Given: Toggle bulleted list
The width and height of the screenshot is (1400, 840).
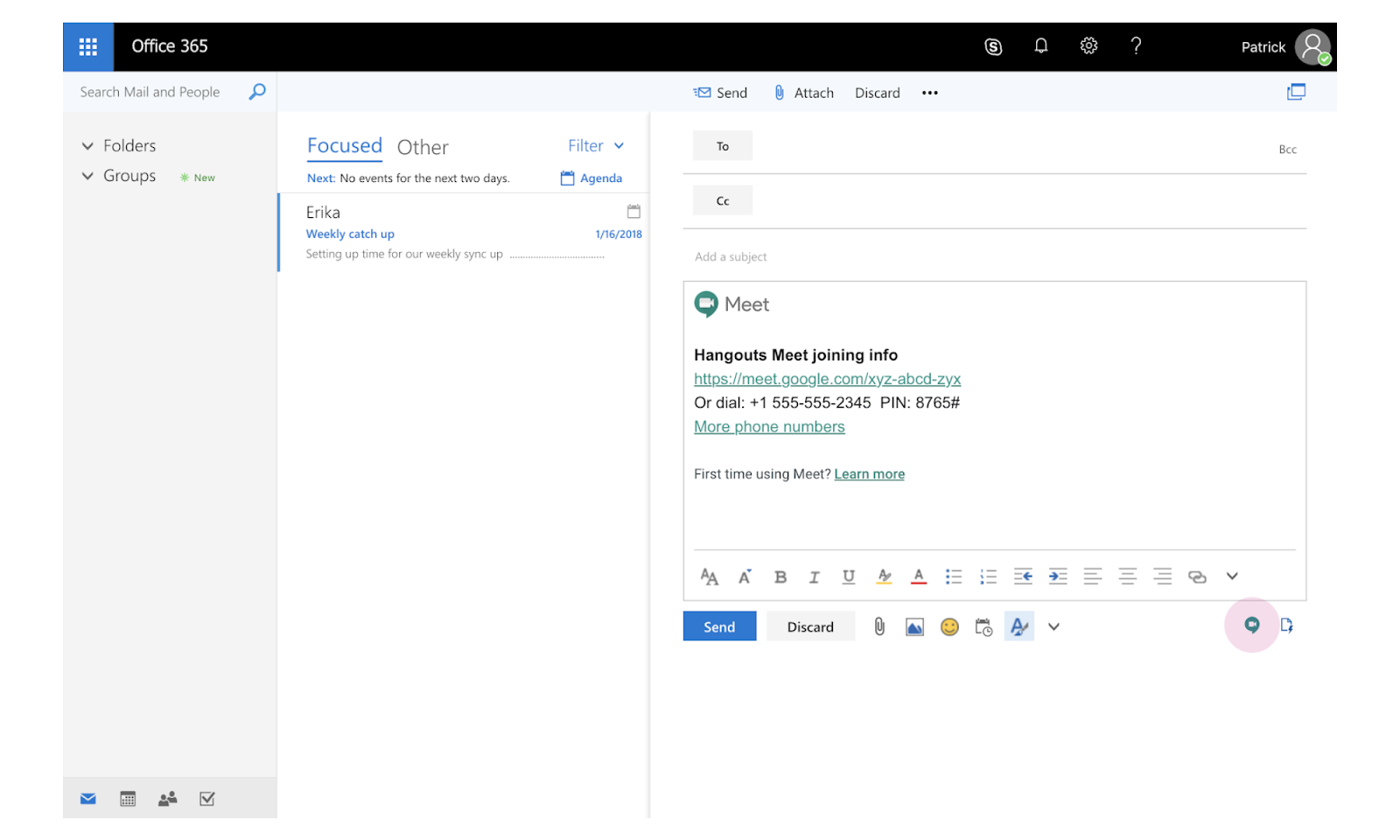Looking at the screenshot, I should tap(954, 577).
